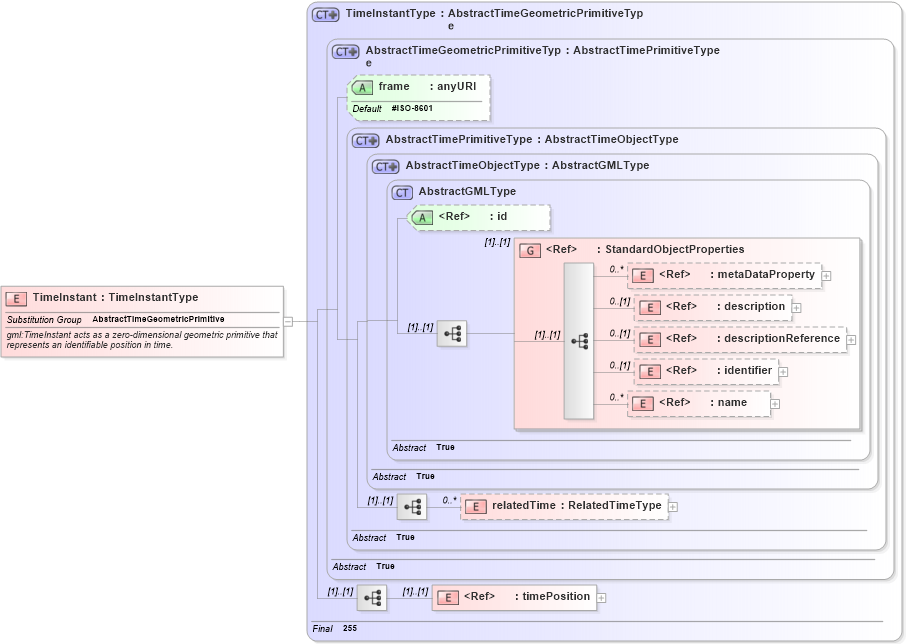
Task: Select Abstract True under AbstractTimeObjectType
Action: (x=403, y=477)
